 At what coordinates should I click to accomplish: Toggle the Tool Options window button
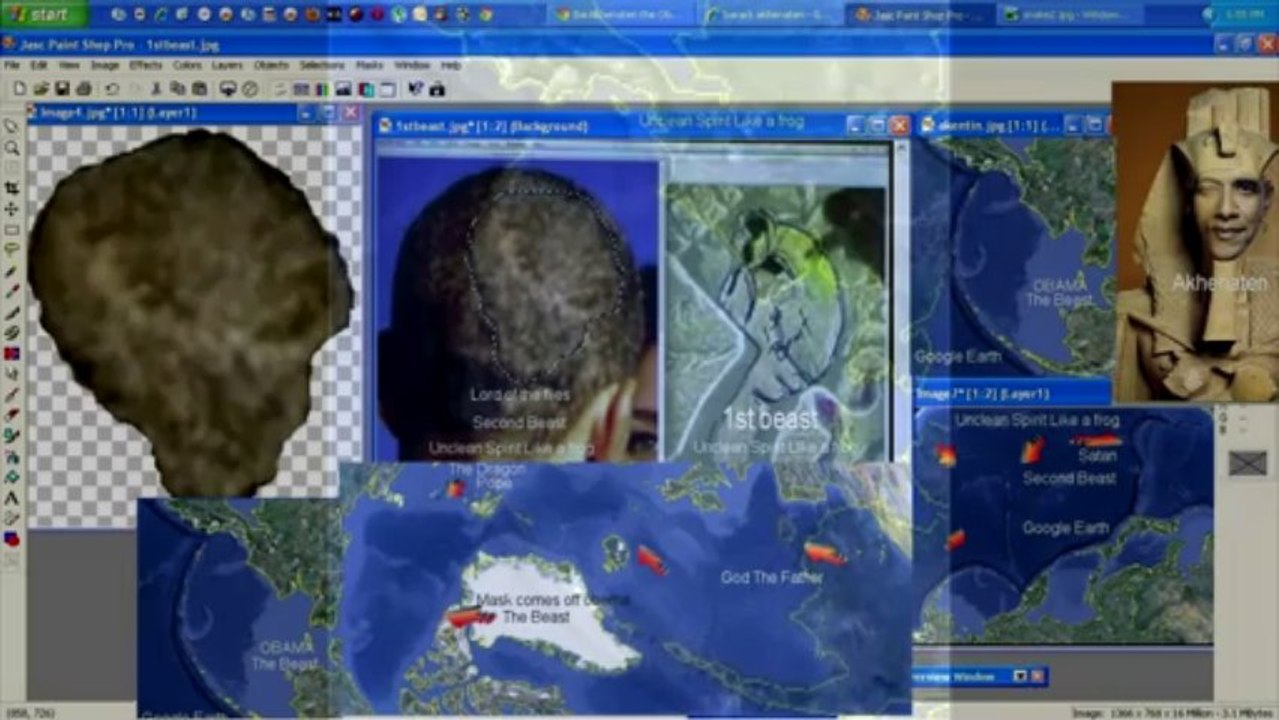(x=300, y=89)
